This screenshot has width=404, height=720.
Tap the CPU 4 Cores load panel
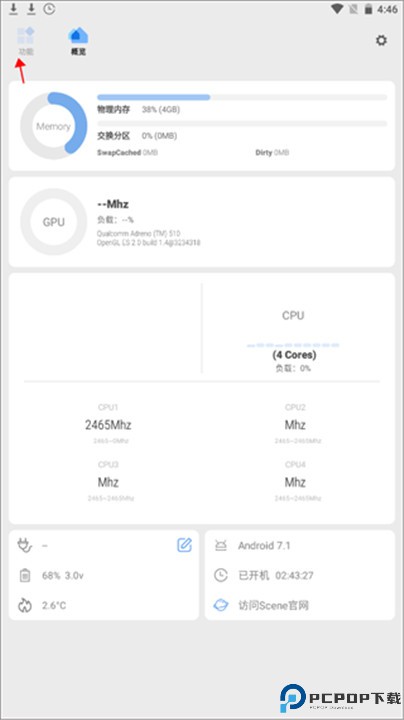tap(293, 341)
